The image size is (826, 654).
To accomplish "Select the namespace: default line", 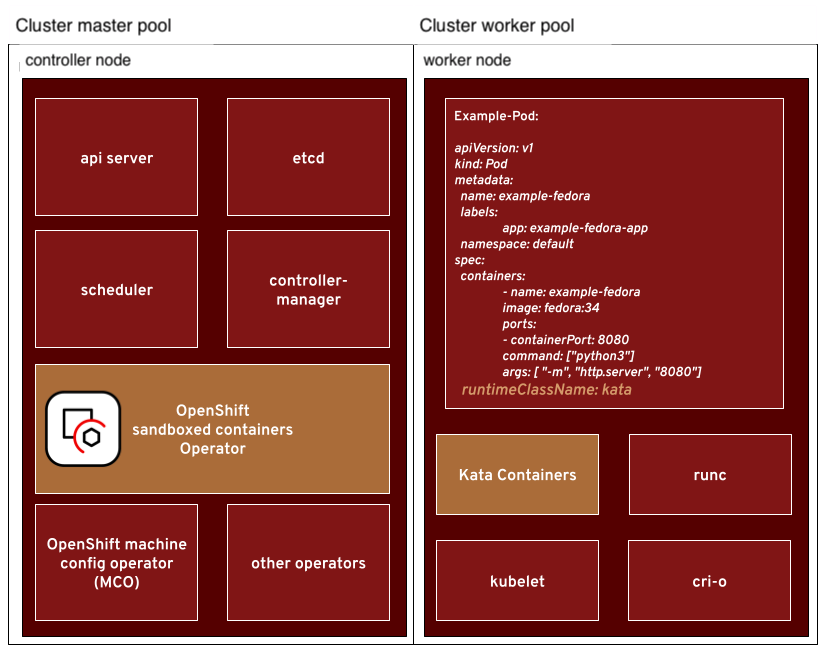I will coord(517,244).
